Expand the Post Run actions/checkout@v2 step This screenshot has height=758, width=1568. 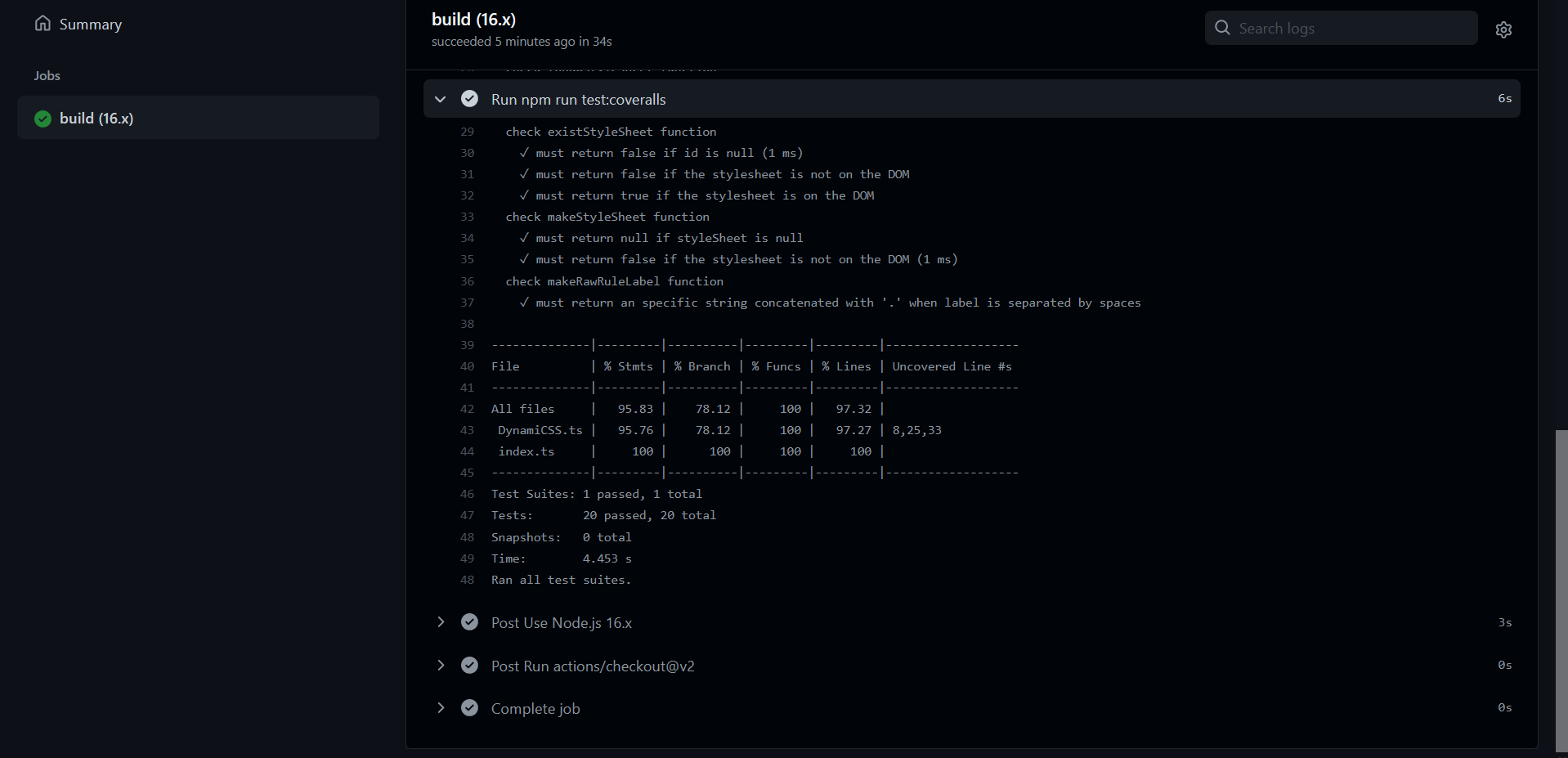441,666
